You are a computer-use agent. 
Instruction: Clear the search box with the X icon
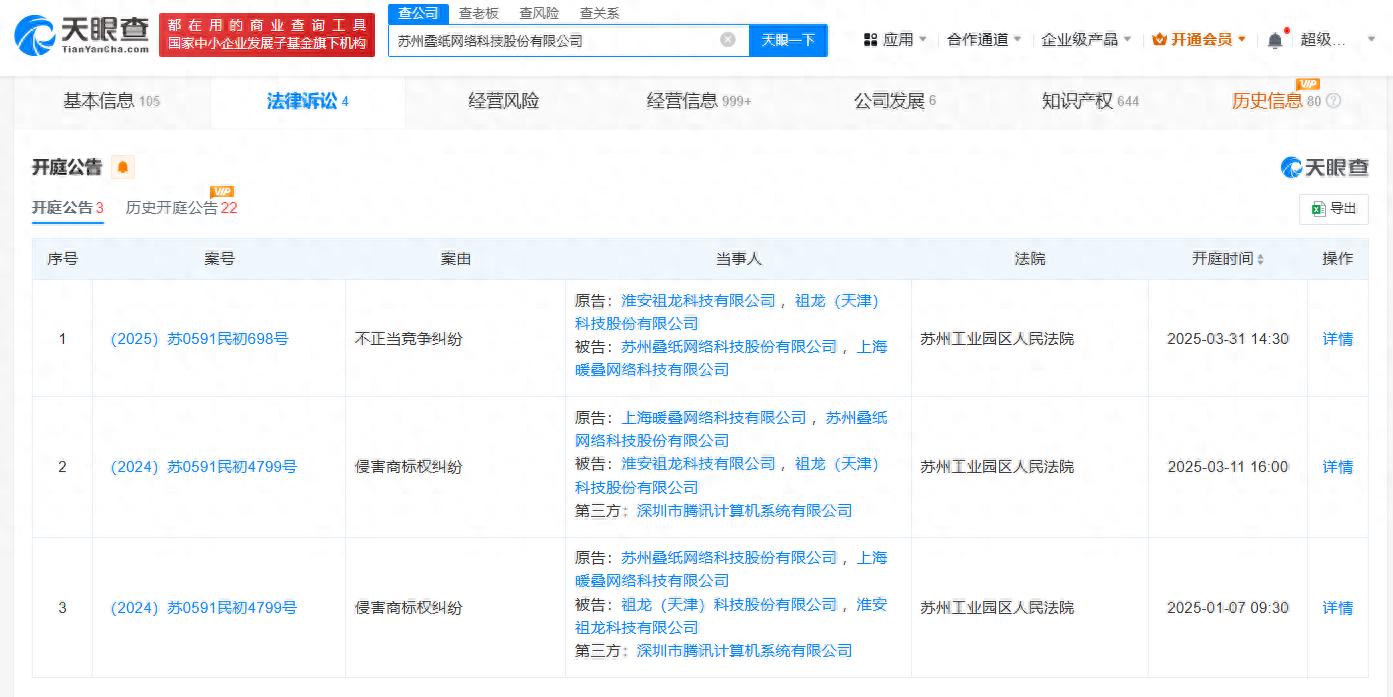728,40
